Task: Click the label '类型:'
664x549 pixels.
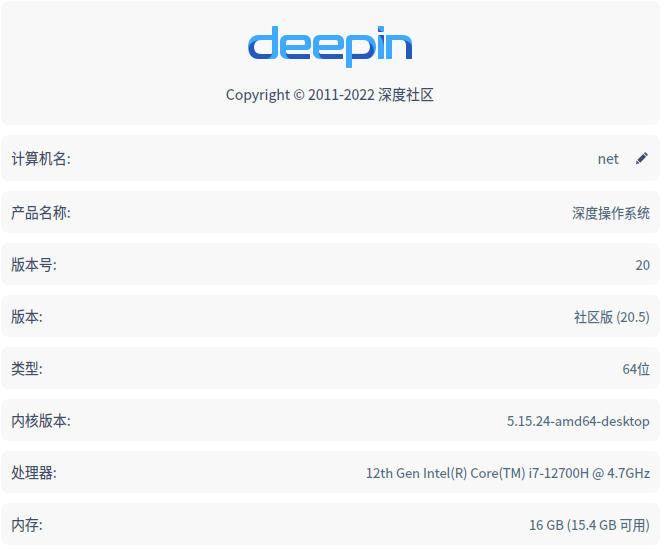Action: pyautogui.click(x=27, y=369)
